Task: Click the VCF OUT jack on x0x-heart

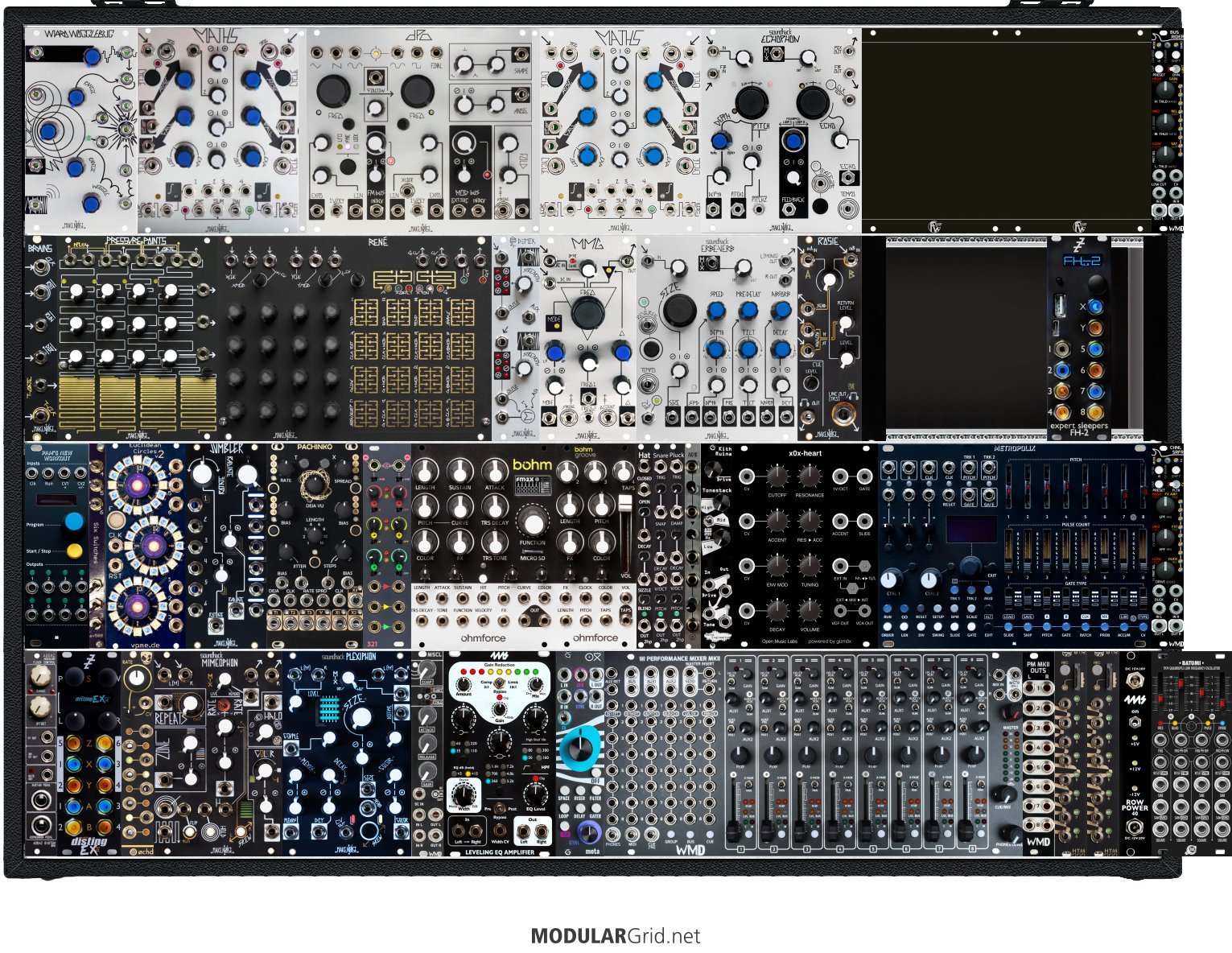Action: [840, 611]
